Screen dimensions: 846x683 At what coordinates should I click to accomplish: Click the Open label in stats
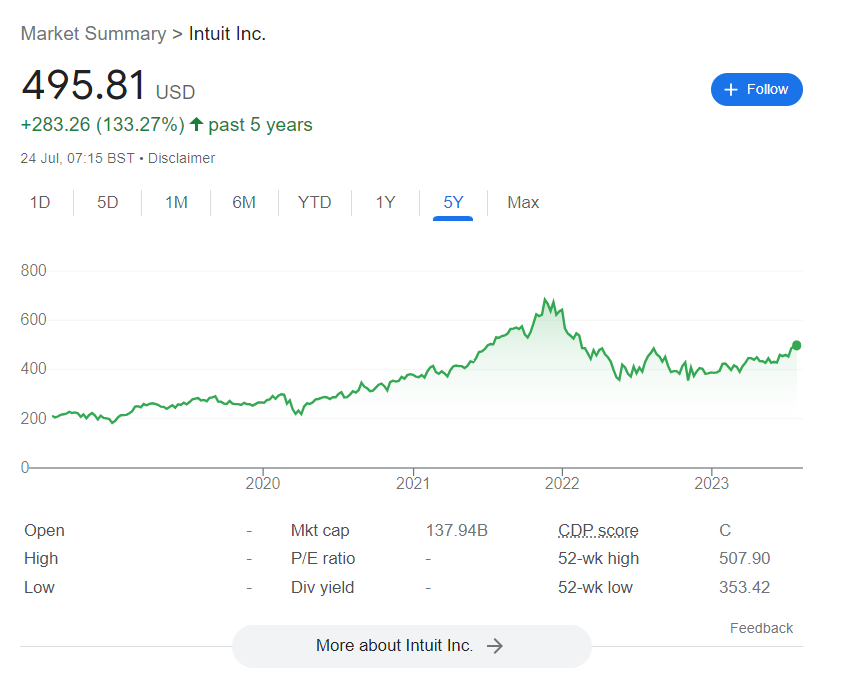(44, 530)
